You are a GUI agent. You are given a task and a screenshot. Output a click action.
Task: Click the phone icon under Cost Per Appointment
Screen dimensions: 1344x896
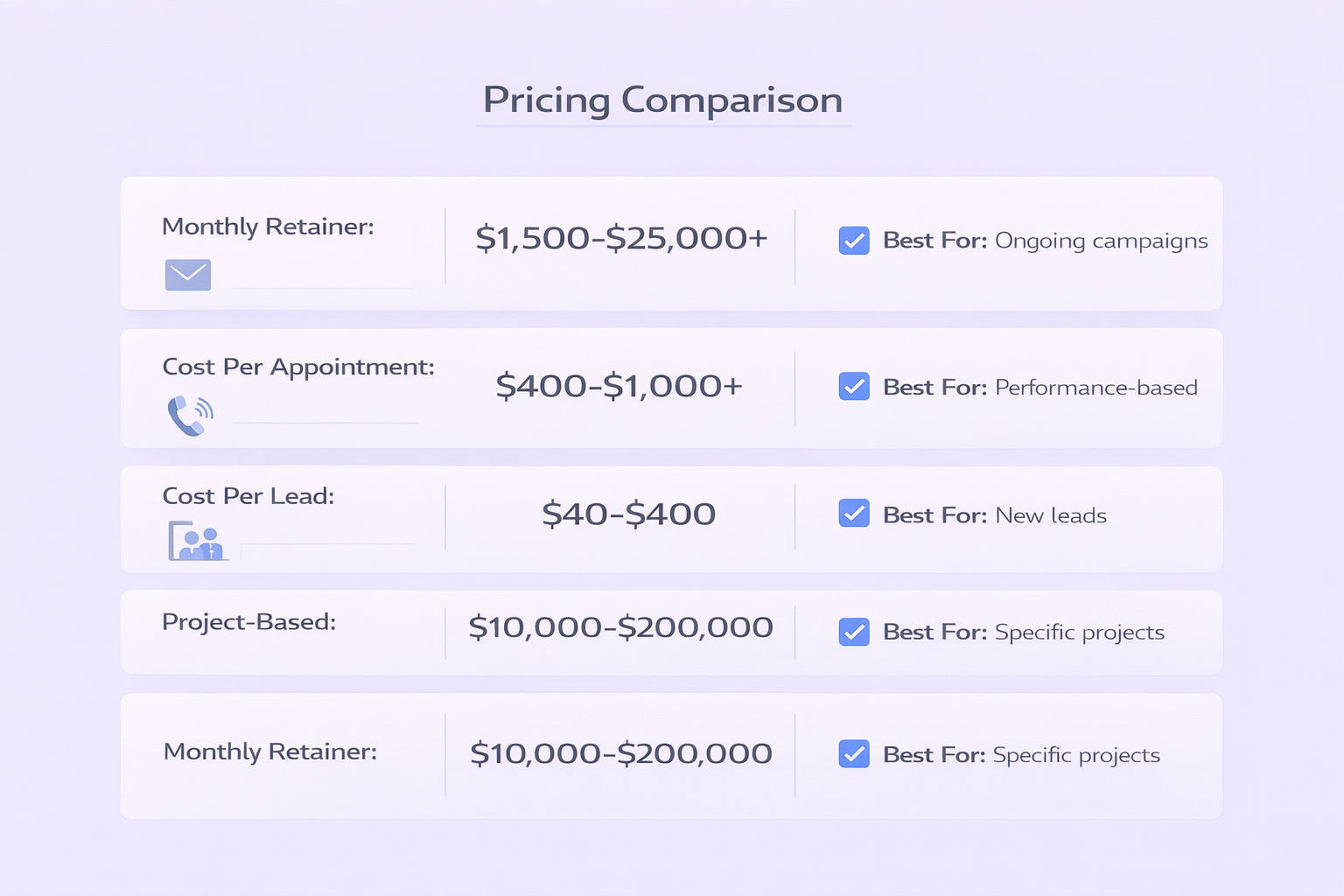189,415
